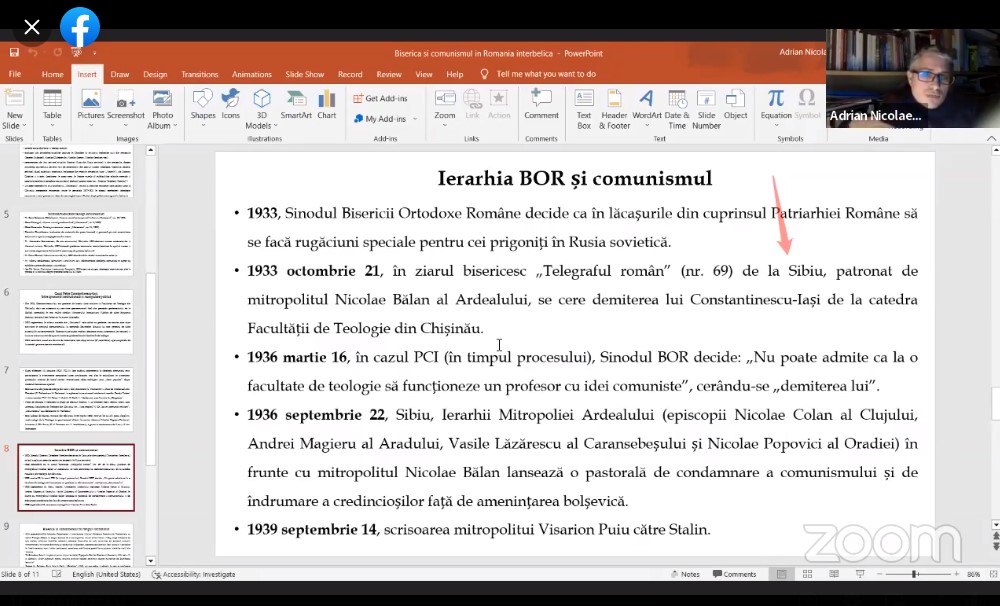
Task: Open the Design tab
Action: point(155,74)
